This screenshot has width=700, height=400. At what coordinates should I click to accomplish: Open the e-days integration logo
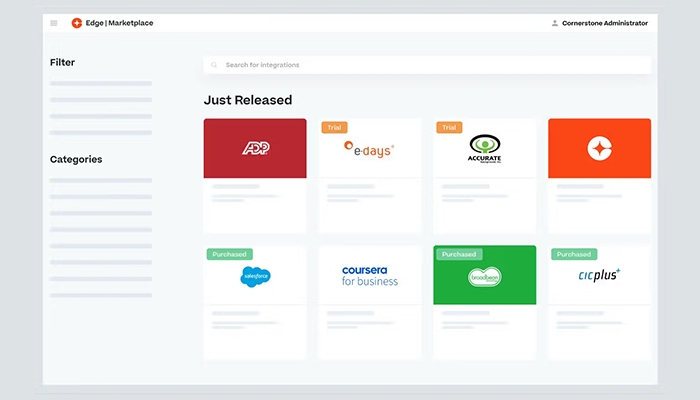(370, 149)
